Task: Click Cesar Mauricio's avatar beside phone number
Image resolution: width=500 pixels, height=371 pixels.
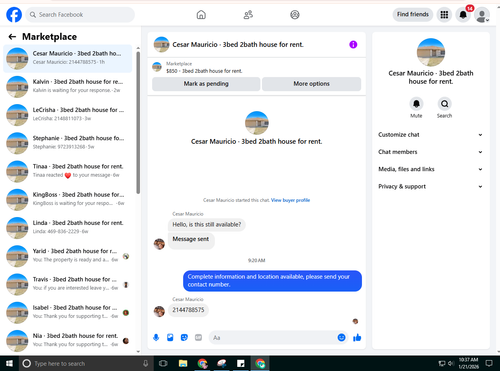Action: (x=159, y=311)
